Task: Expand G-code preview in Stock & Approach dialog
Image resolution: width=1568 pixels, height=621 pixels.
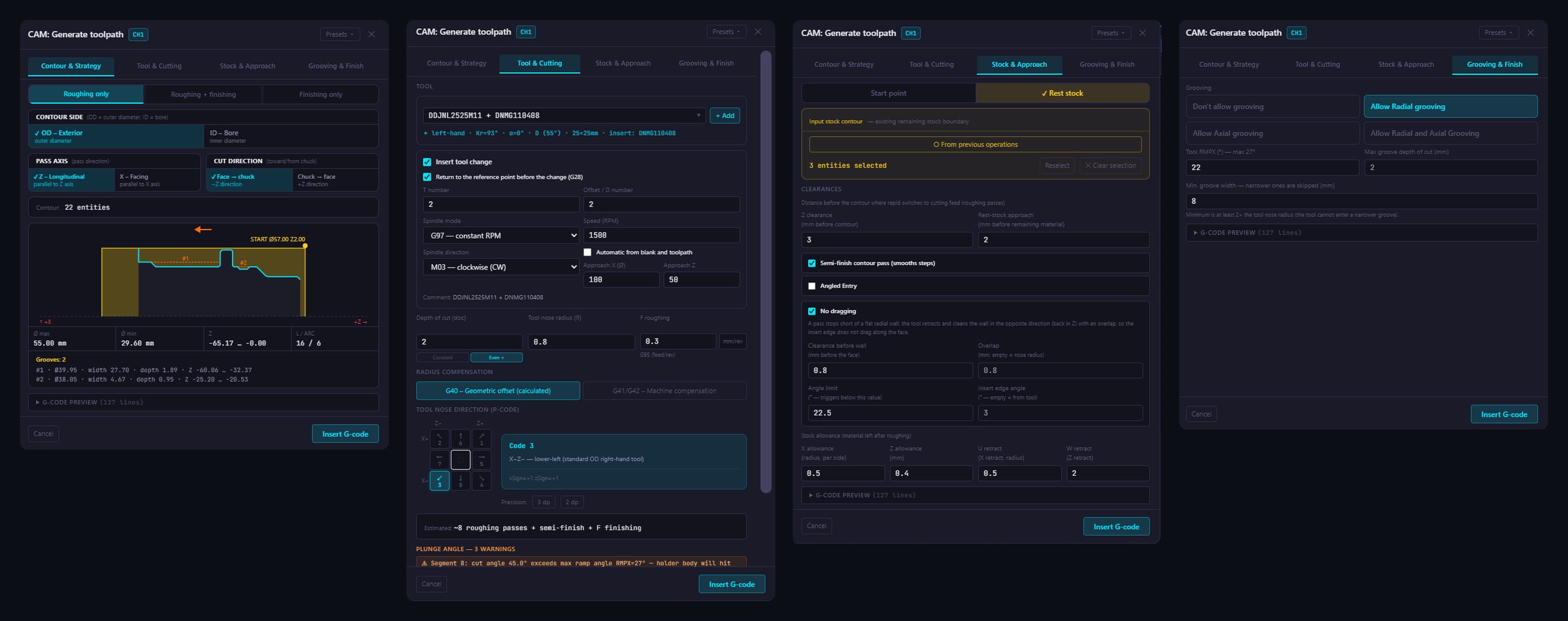Action: tap(975, 495)
